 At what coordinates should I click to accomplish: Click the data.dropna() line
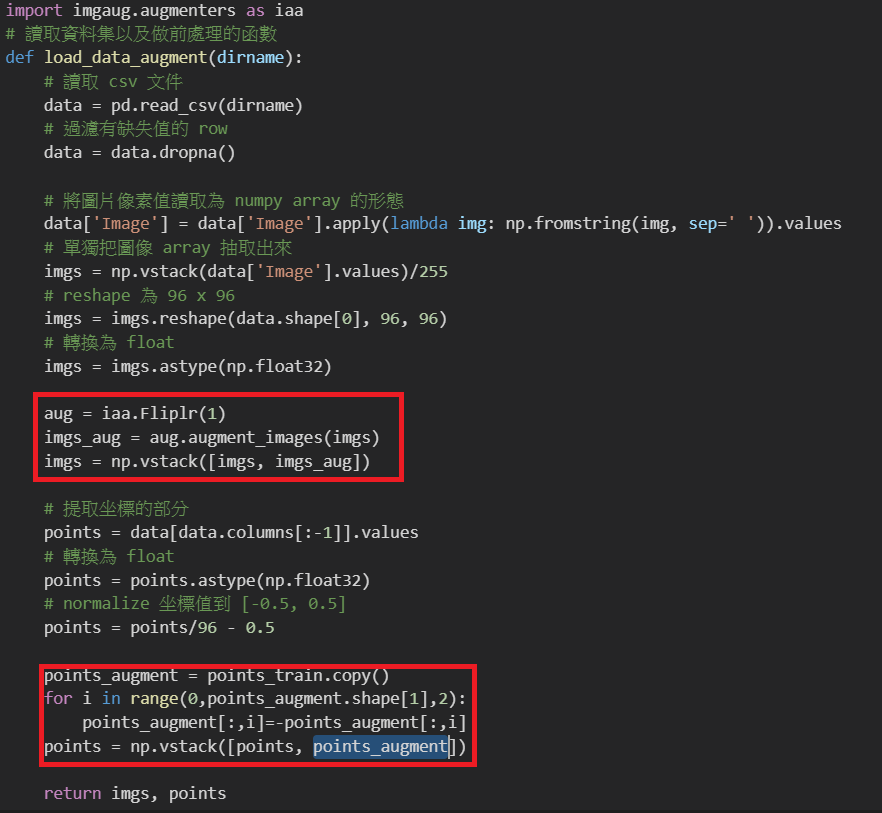[140, 152]
